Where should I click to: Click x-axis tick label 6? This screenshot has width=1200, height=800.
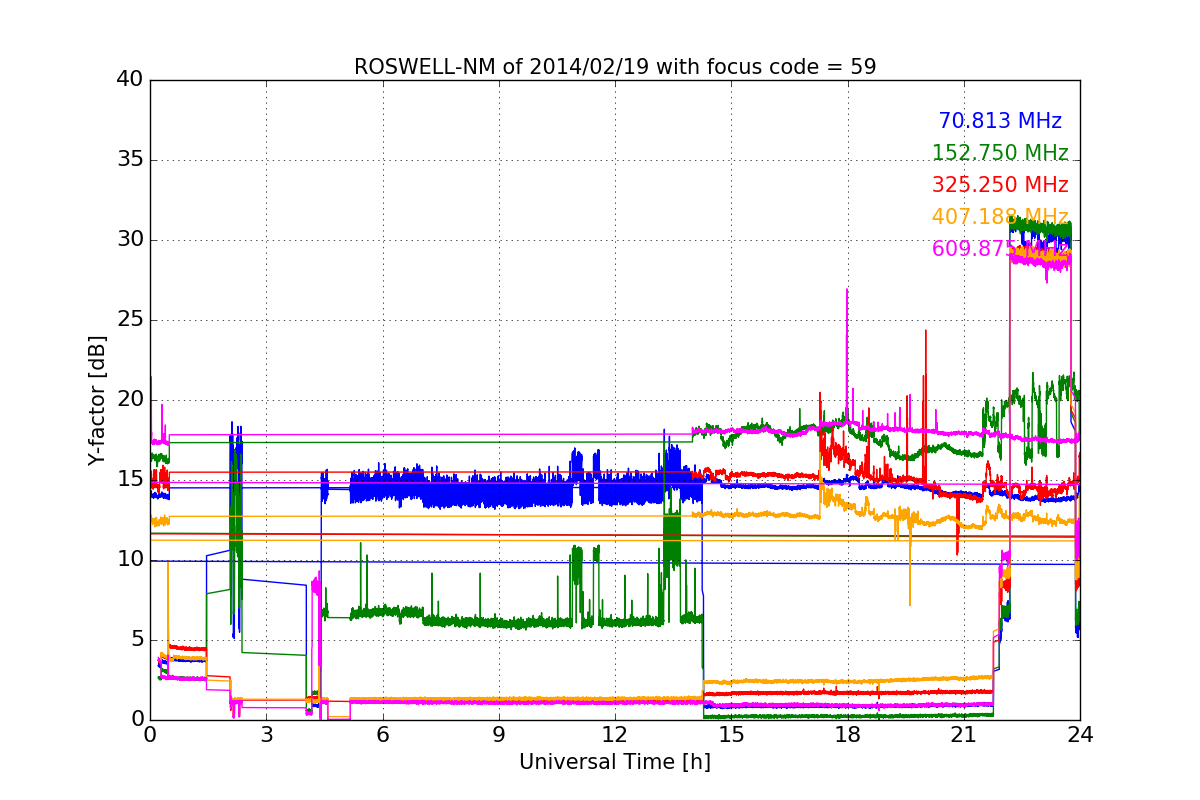click(x=383, y=735)
